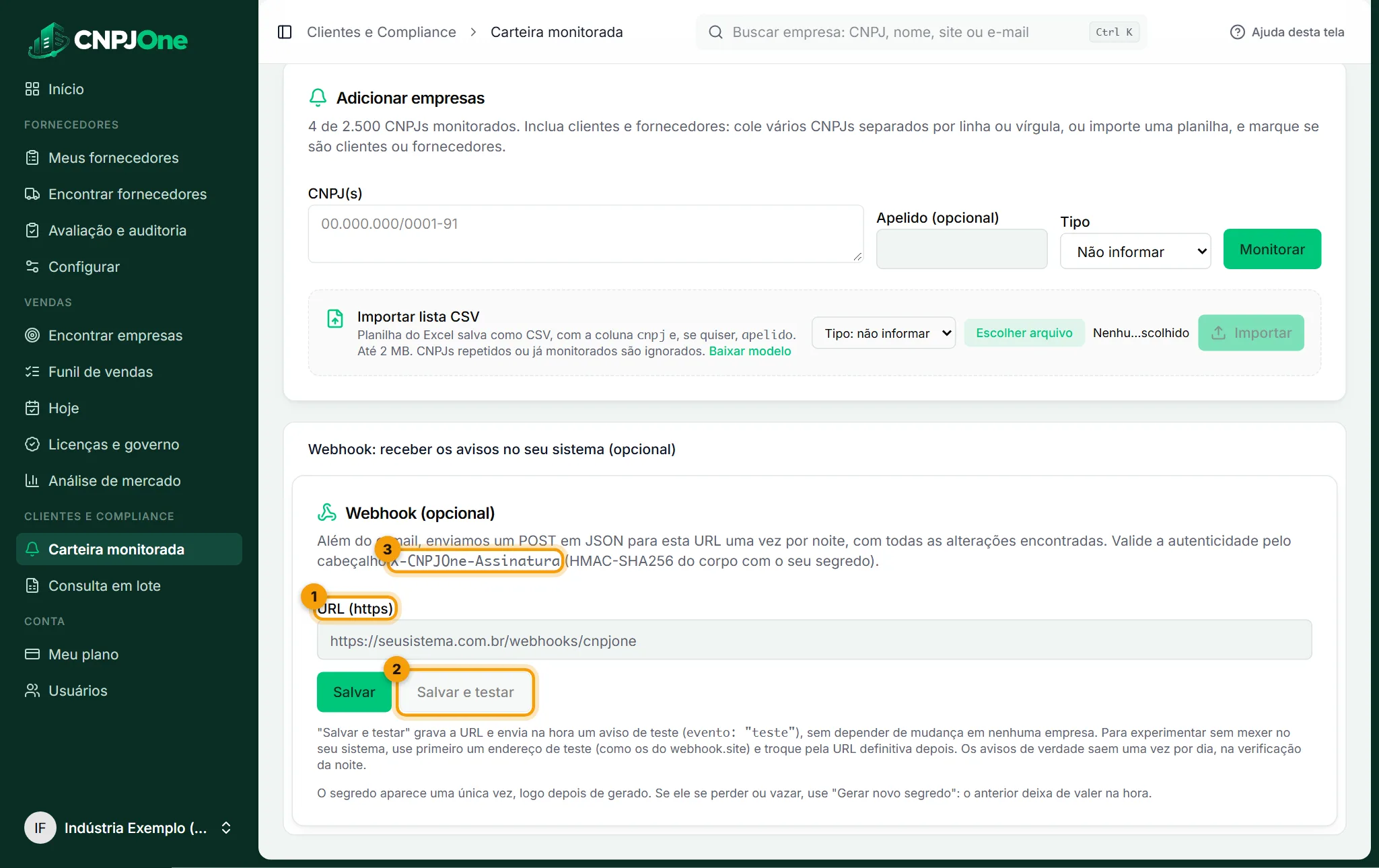Click Ajuda desta tela link
The image size is (1379, 868).
(1287, 32)
